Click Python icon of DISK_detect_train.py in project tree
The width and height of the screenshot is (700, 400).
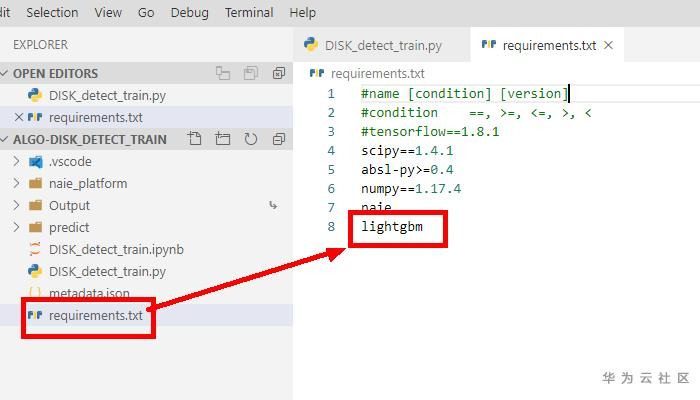[35, 271]
